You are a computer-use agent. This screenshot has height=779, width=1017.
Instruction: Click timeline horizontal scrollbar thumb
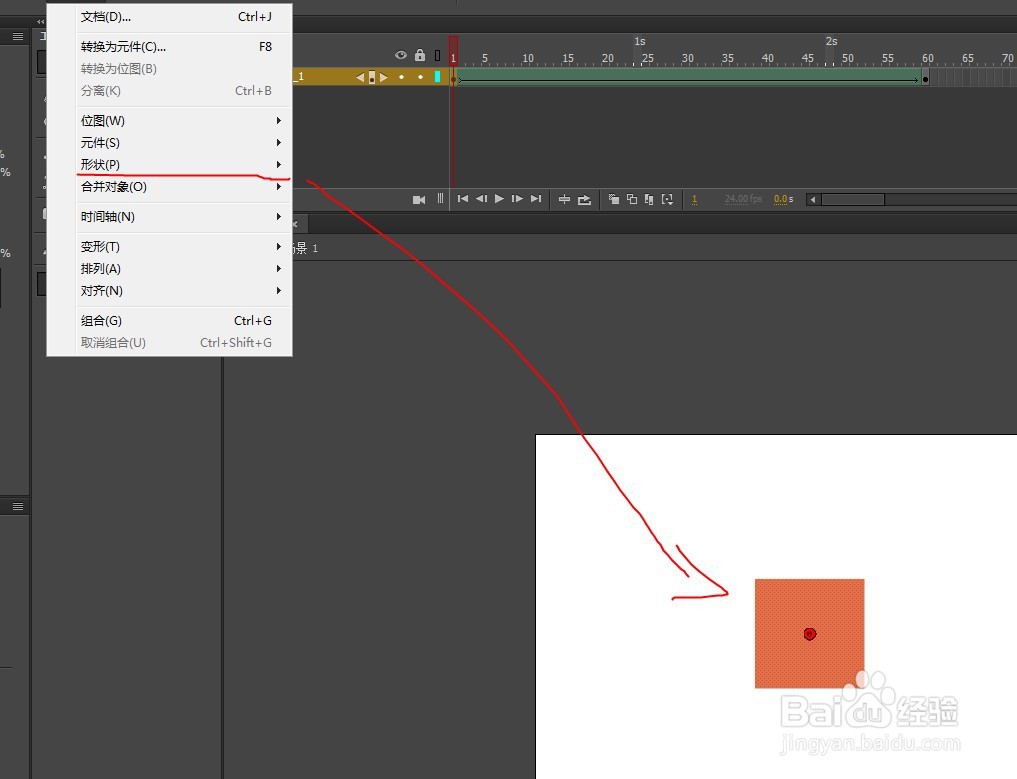[853, 200]
